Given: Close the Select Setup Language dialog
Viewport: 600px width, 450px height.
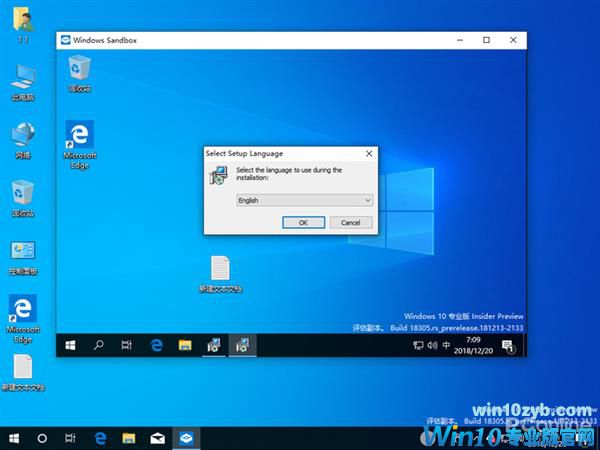Looking at the screenshot, I should [x=369, y=153].
